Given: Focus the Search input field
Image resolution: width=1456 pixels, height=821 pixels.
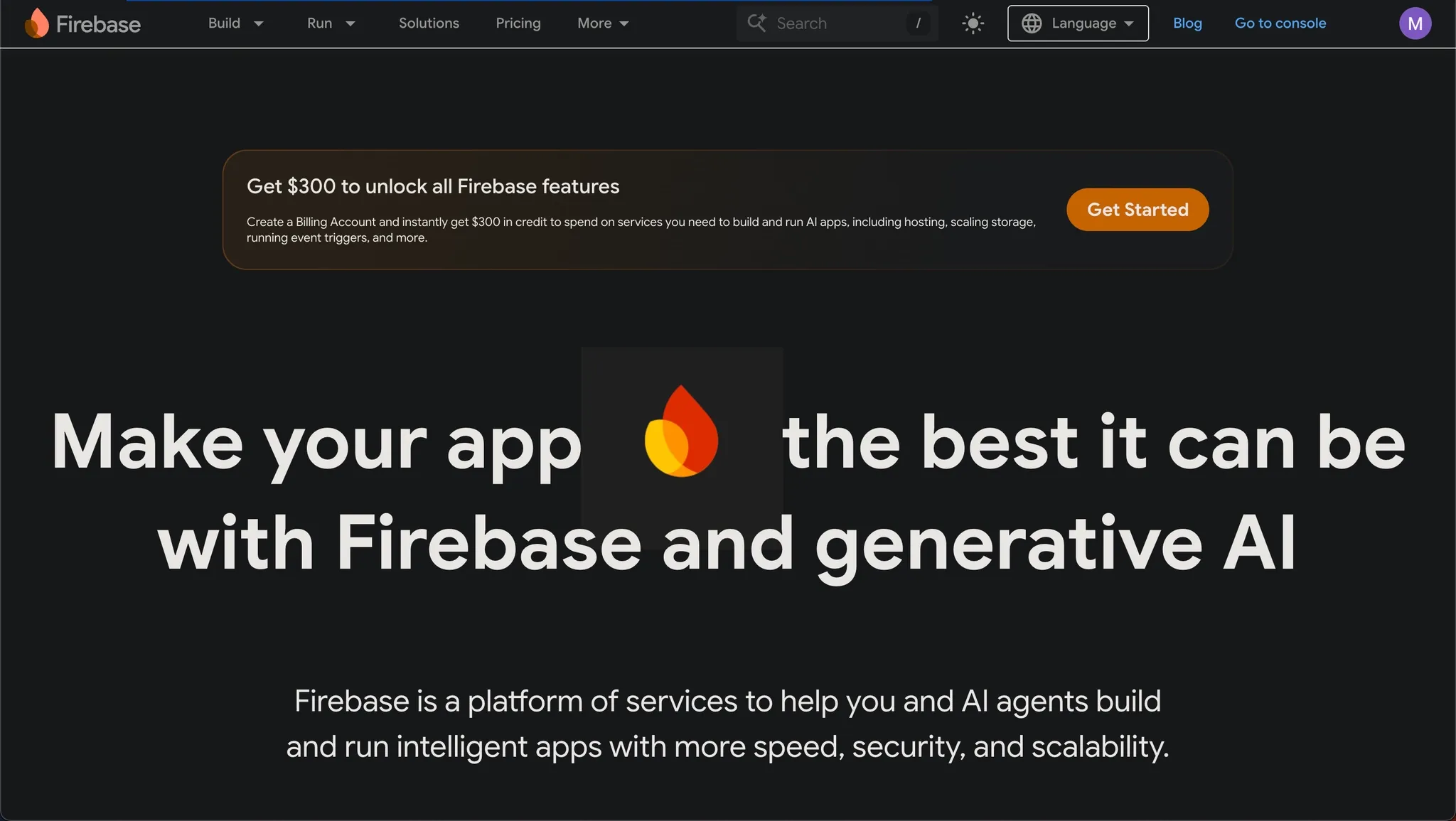Looking at the screenshot, I should click(x=837, y=23).
